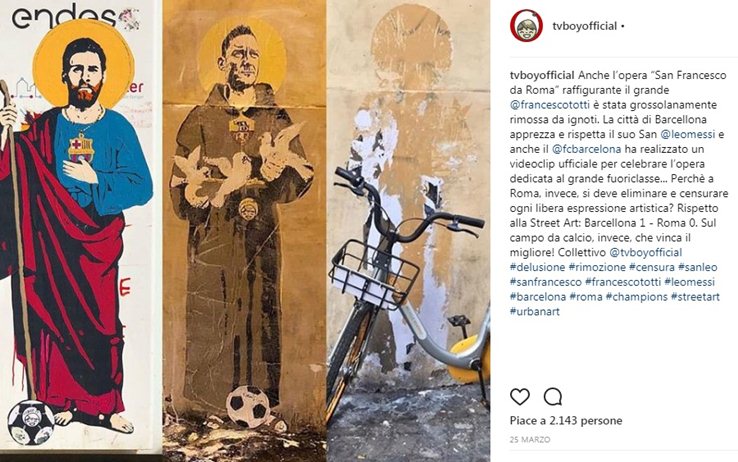Open #censura hashtag
The image size is (738, 462).
pos(651,267)
